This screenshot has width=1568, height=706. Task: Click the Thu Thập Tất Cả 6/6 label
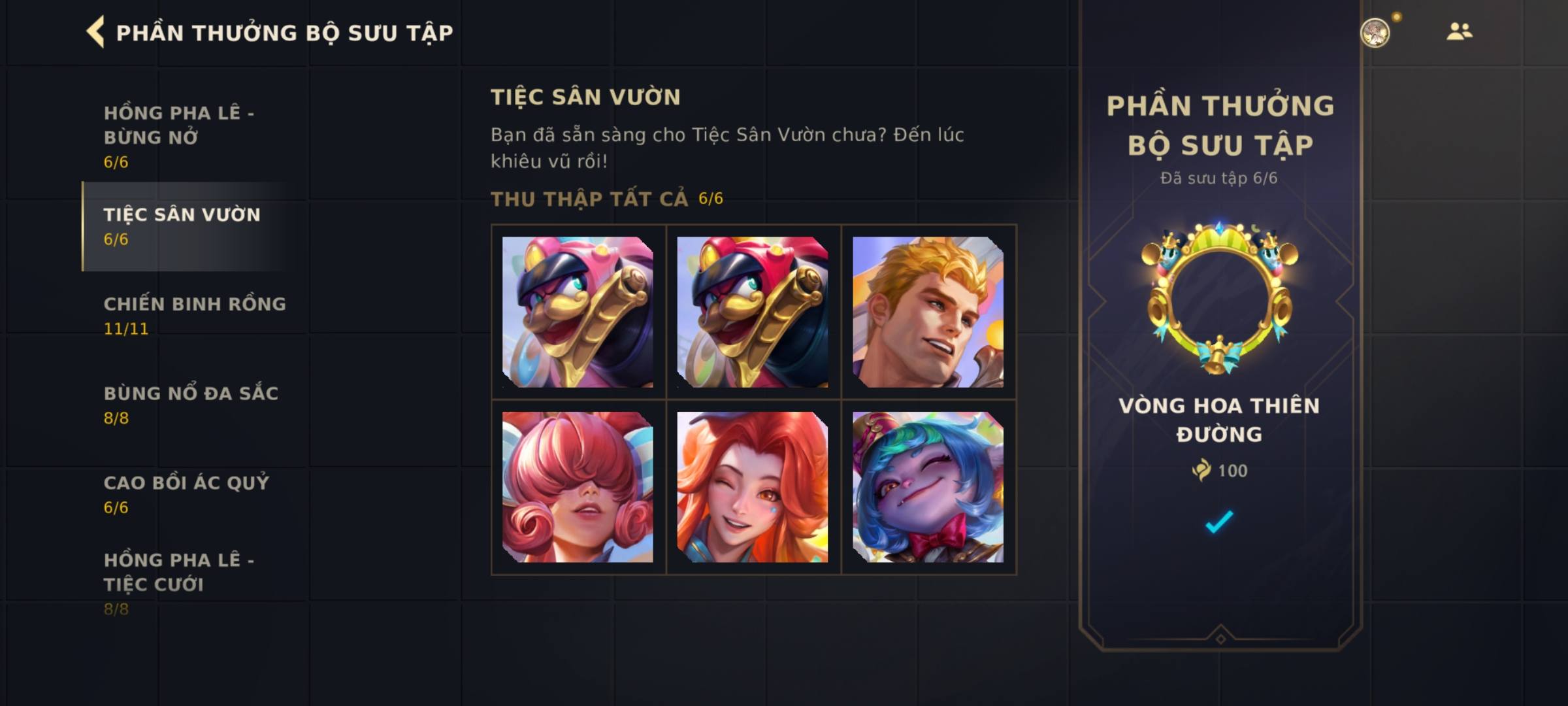[x=607, y=199]
